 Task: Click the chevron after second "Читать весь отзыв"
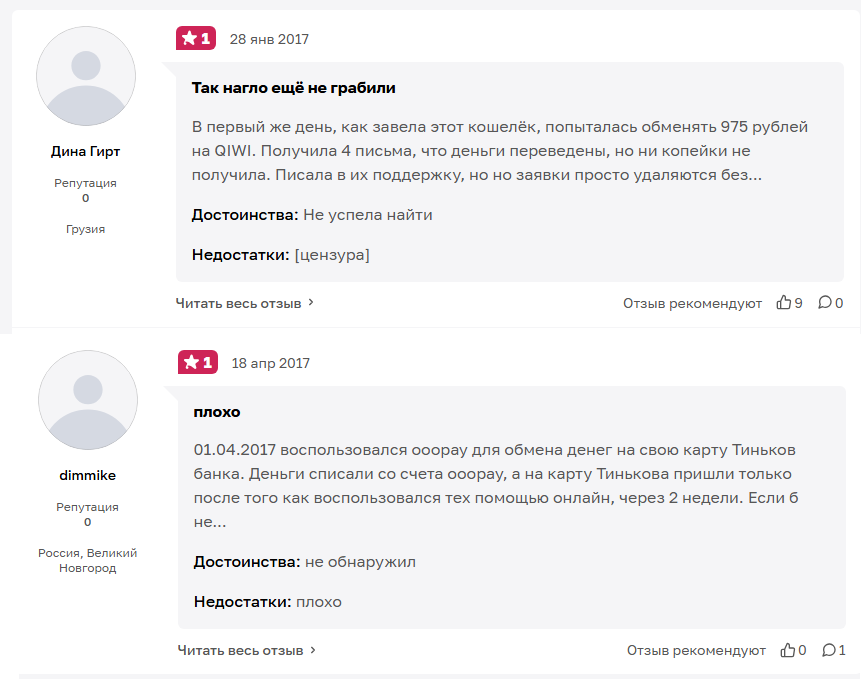pos(314,649)
